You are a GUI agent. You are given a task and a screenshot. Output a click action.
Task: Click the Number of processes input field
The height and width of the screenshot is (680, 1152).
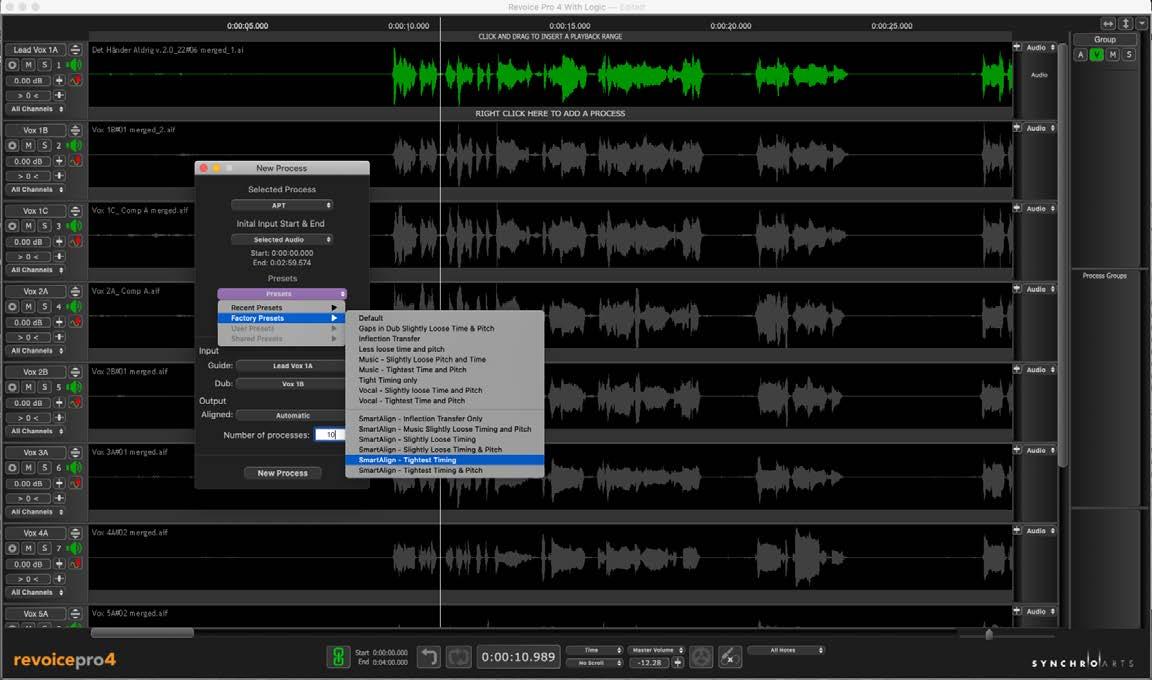tap(330, 435)
